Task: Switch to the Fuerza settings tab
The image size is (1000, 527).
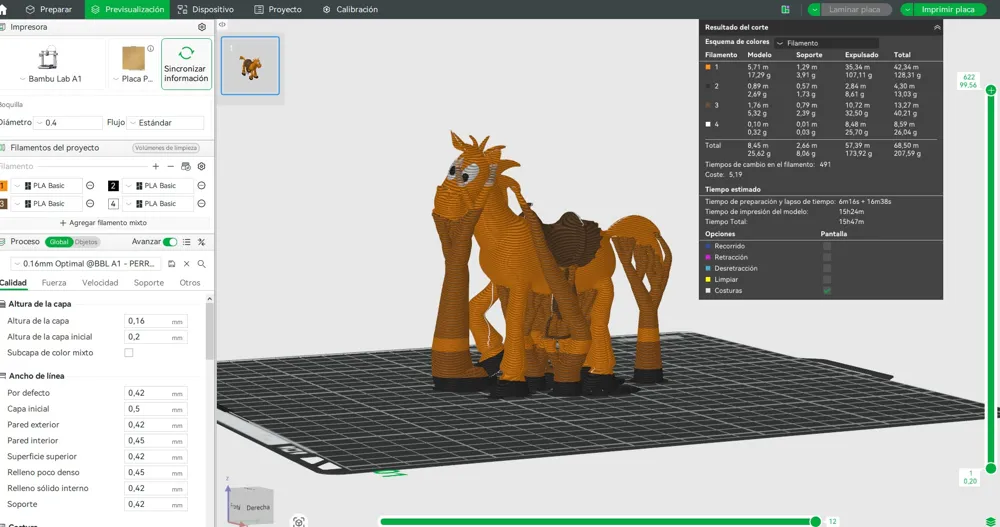Action: click(x=54, y=283)
